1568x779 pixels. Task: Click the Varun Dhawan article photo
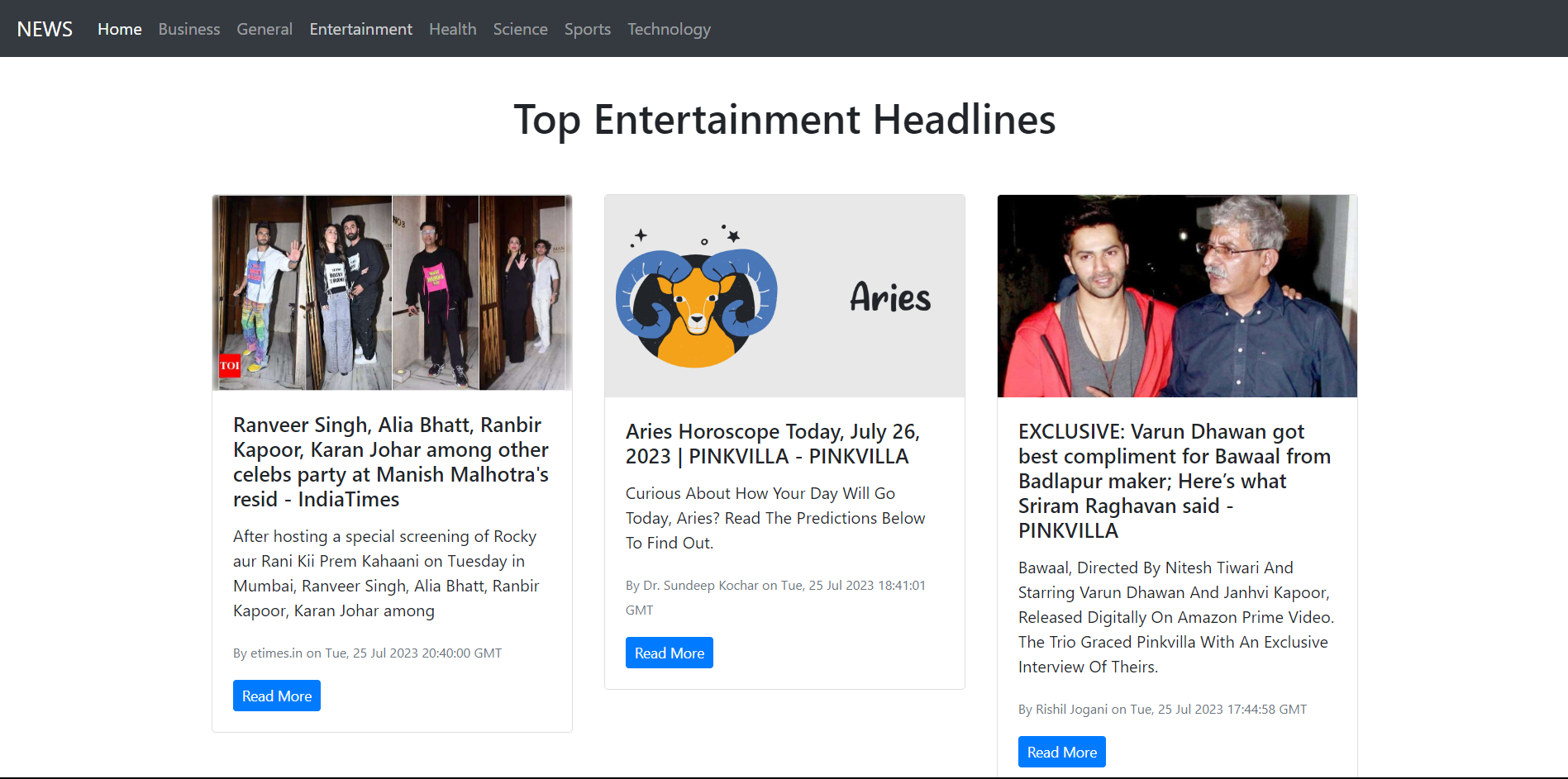pyautogui.click(x=1176, y=295)
